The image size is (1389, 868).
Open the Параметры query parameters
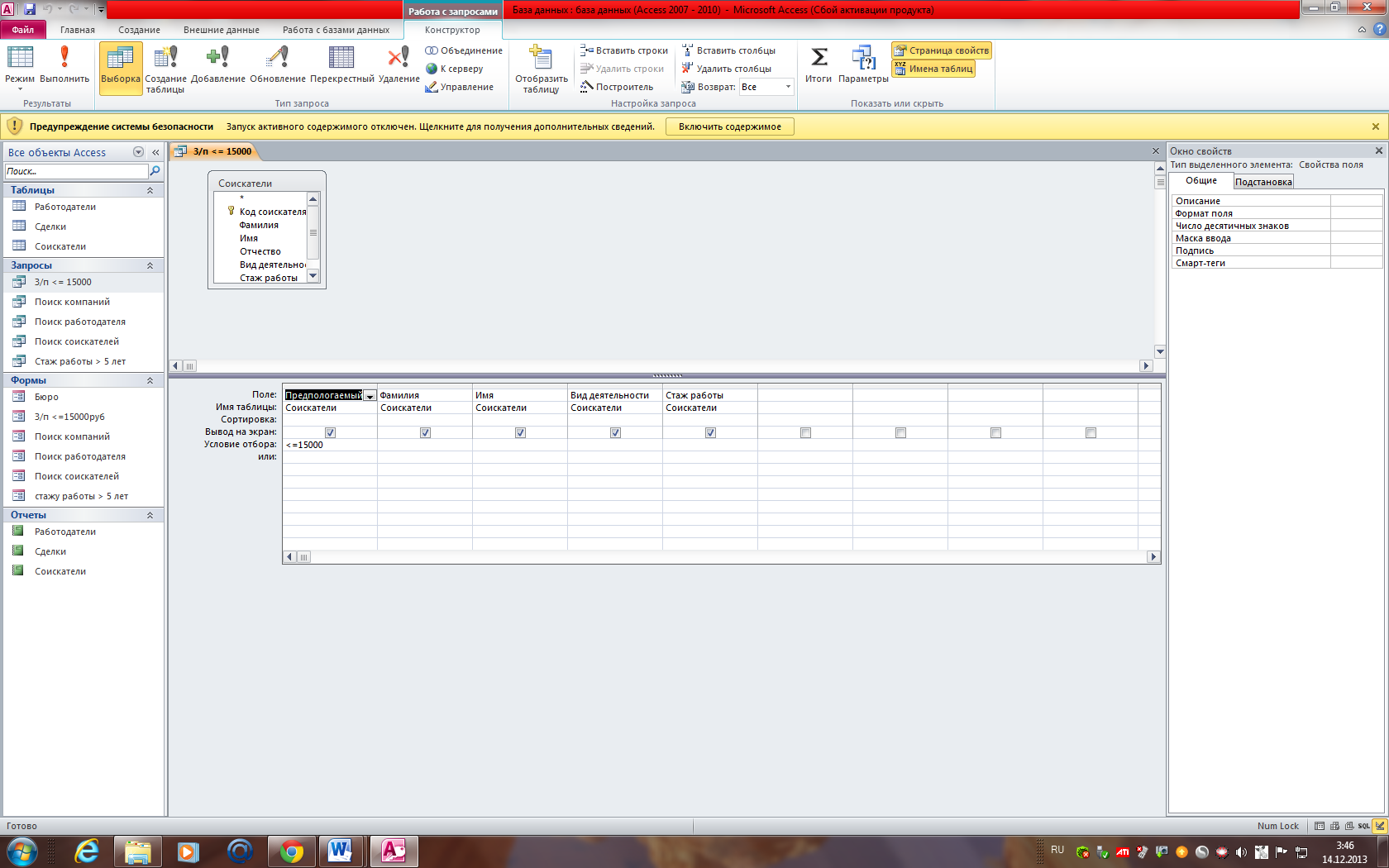863,65
